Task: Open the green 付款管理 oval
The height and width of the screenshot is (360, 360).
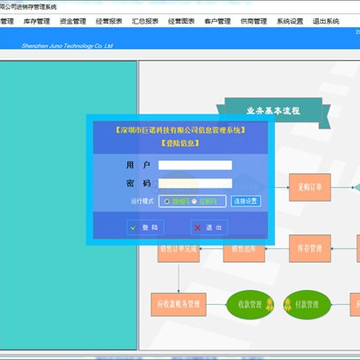Action: pos(307,305)
